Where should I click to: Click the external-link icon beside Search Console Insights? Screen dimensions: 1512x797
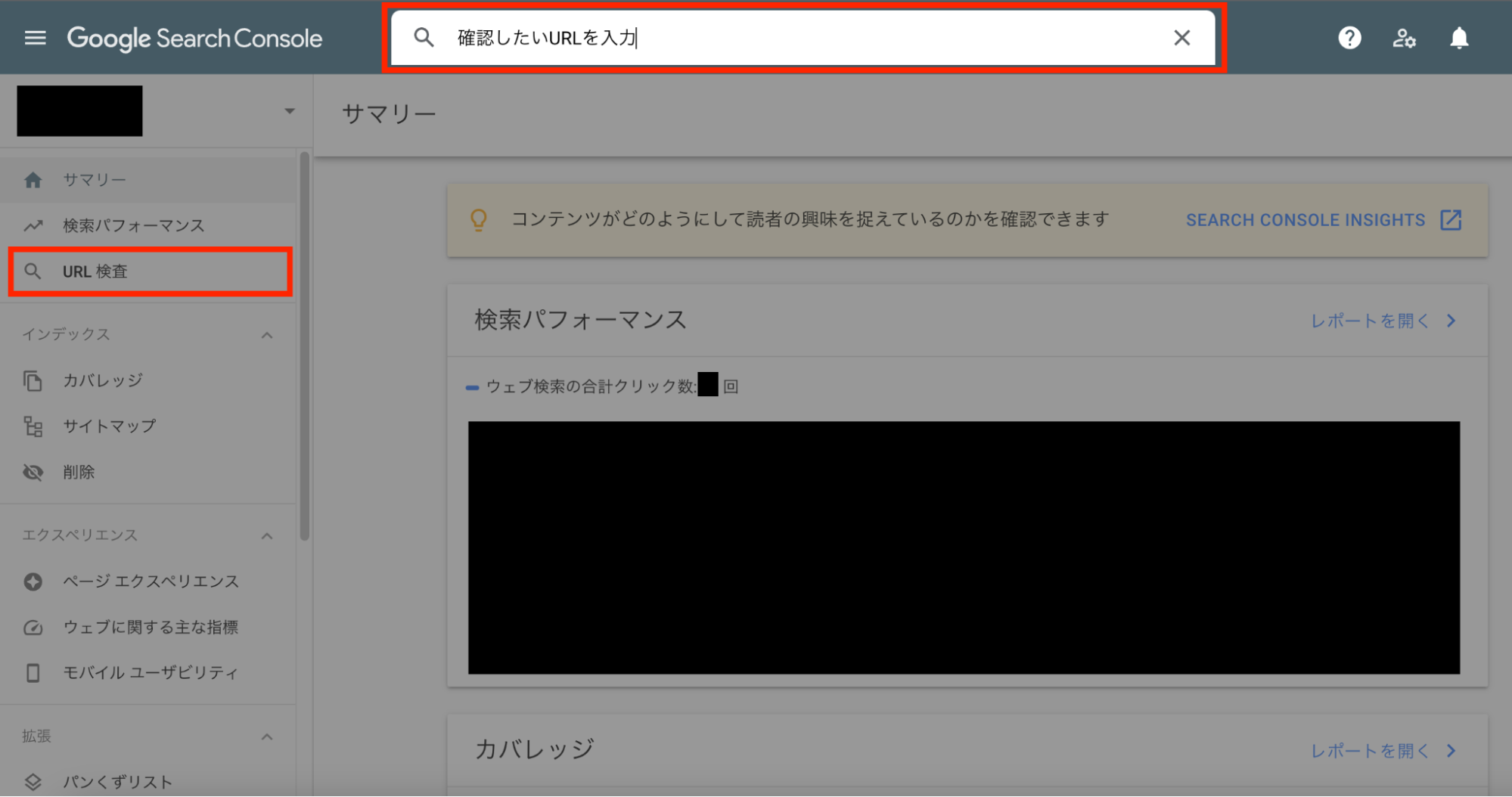pos(1451,220)
